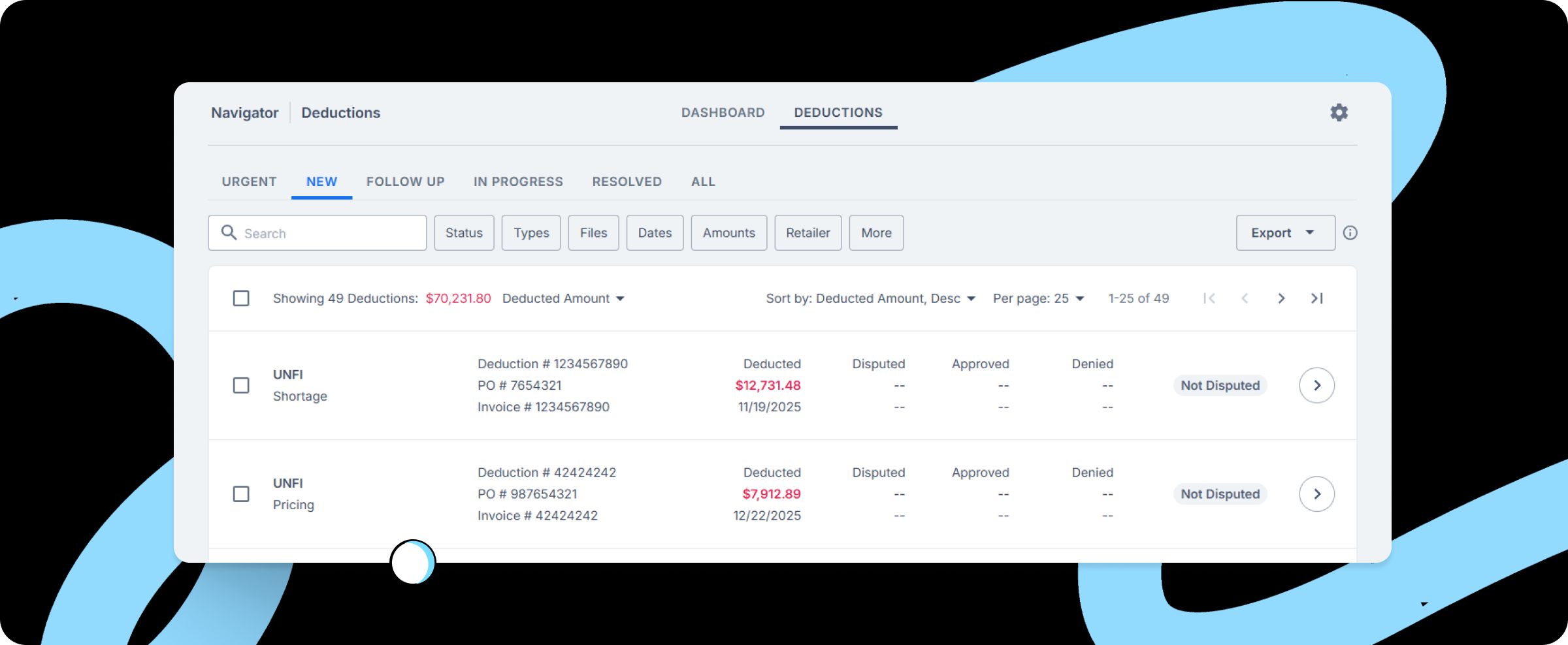1568x645 pixels.
Task: Switch to the URGENT tab
Action: pyautogui.click(x=249, y=181)
